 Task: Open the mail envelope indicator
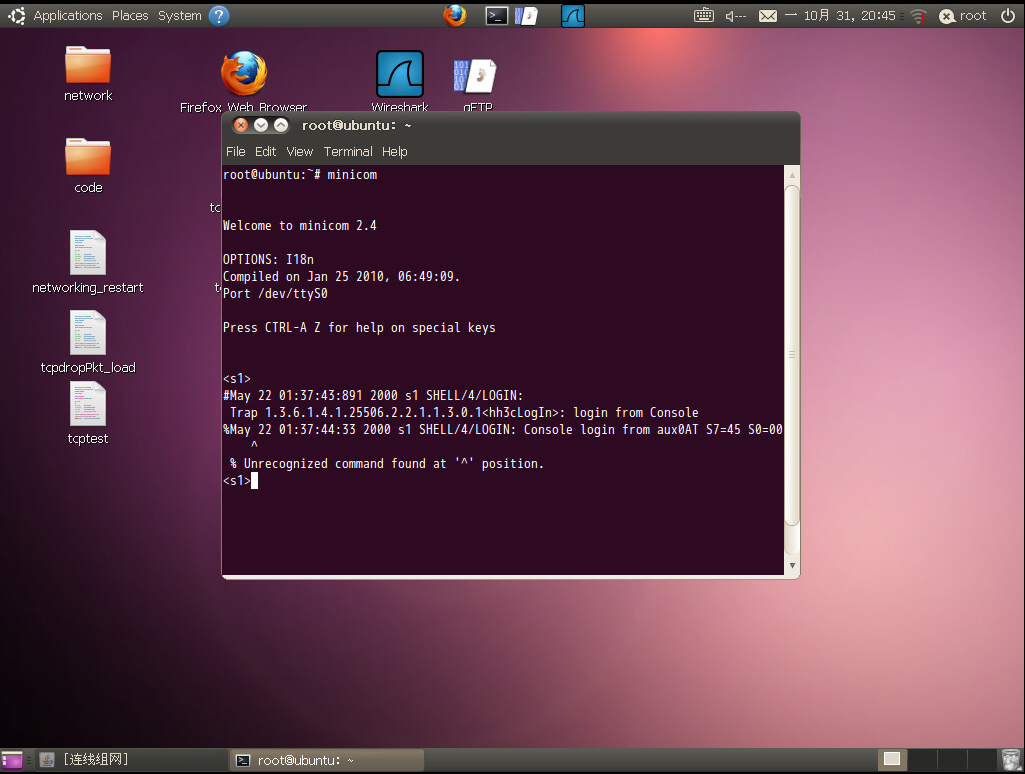click(x=767, y=15)
